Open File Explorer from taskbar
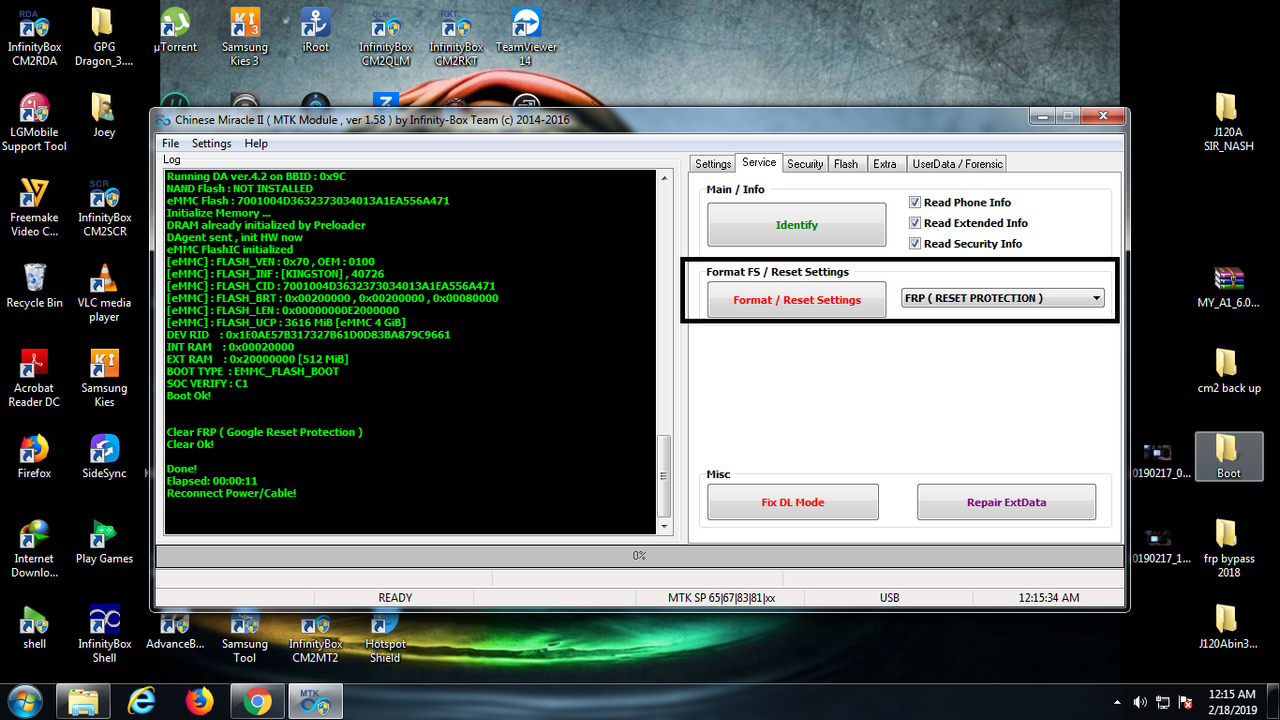This screenshot has height=720, width=1280. pos(83,702)
